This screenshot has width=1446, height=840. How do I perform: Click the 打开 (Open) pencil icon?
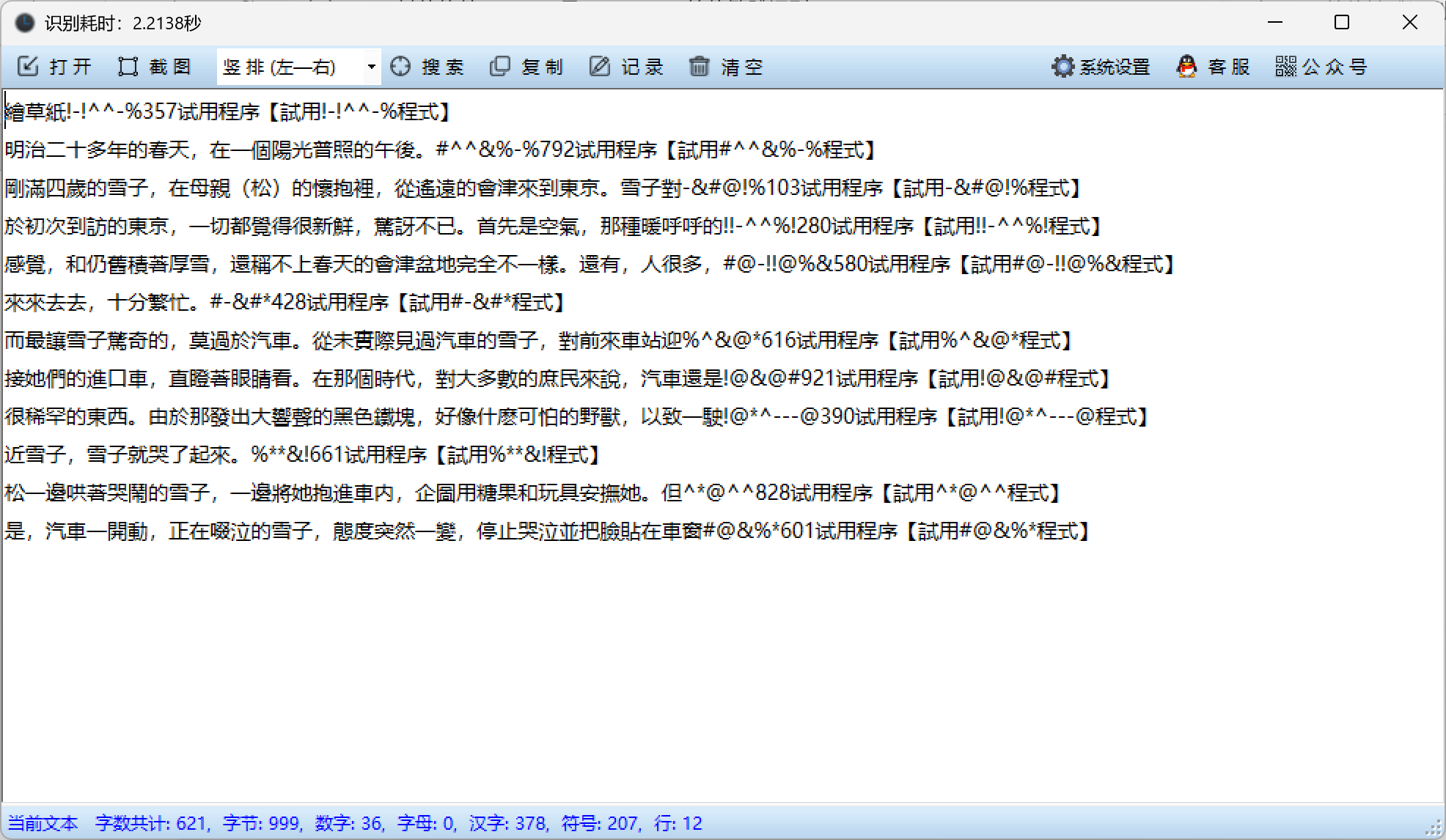pos(28,67)
